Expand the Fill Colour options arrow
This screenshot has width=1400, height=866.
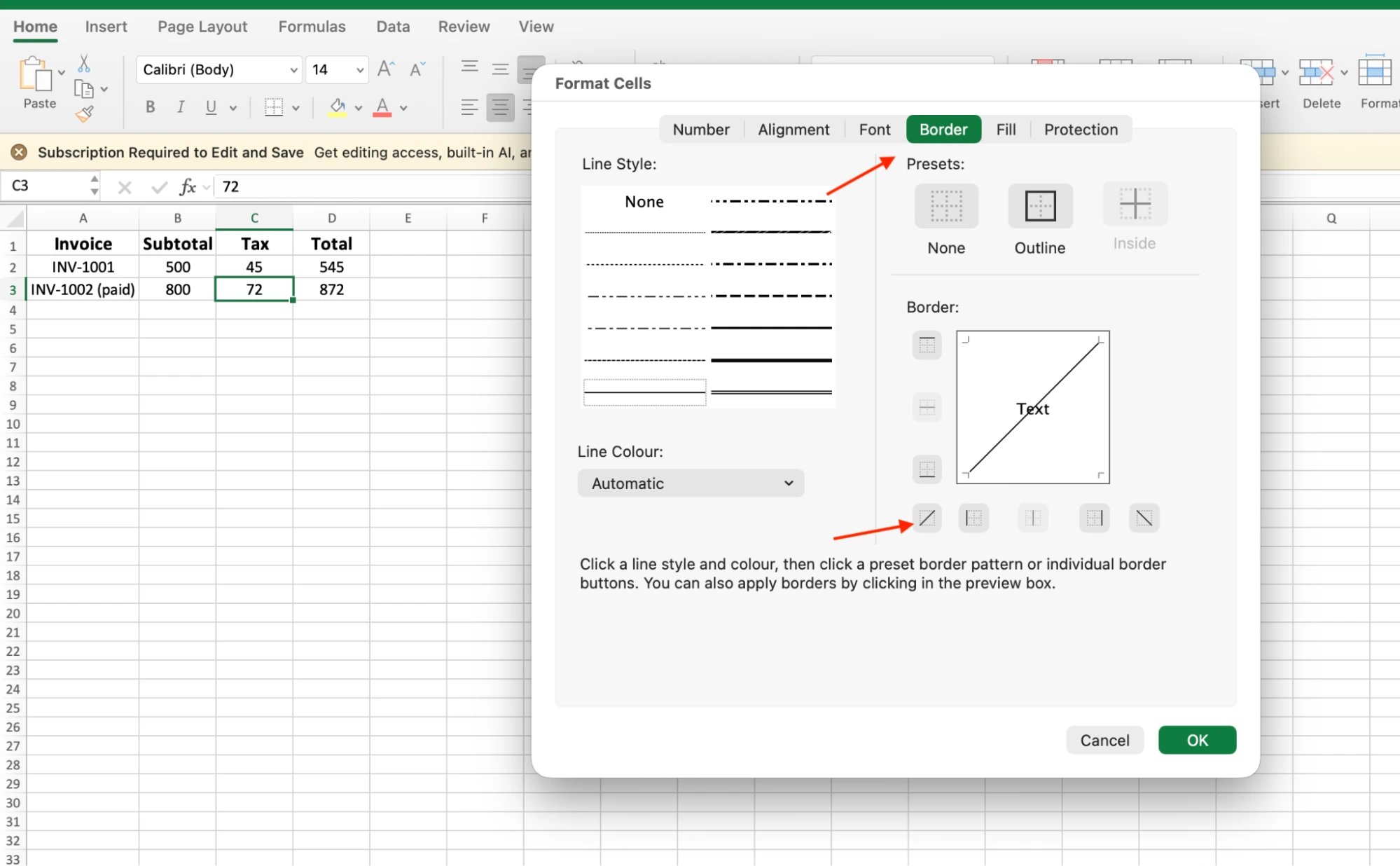pyautogui.click(x=358, y=108)
